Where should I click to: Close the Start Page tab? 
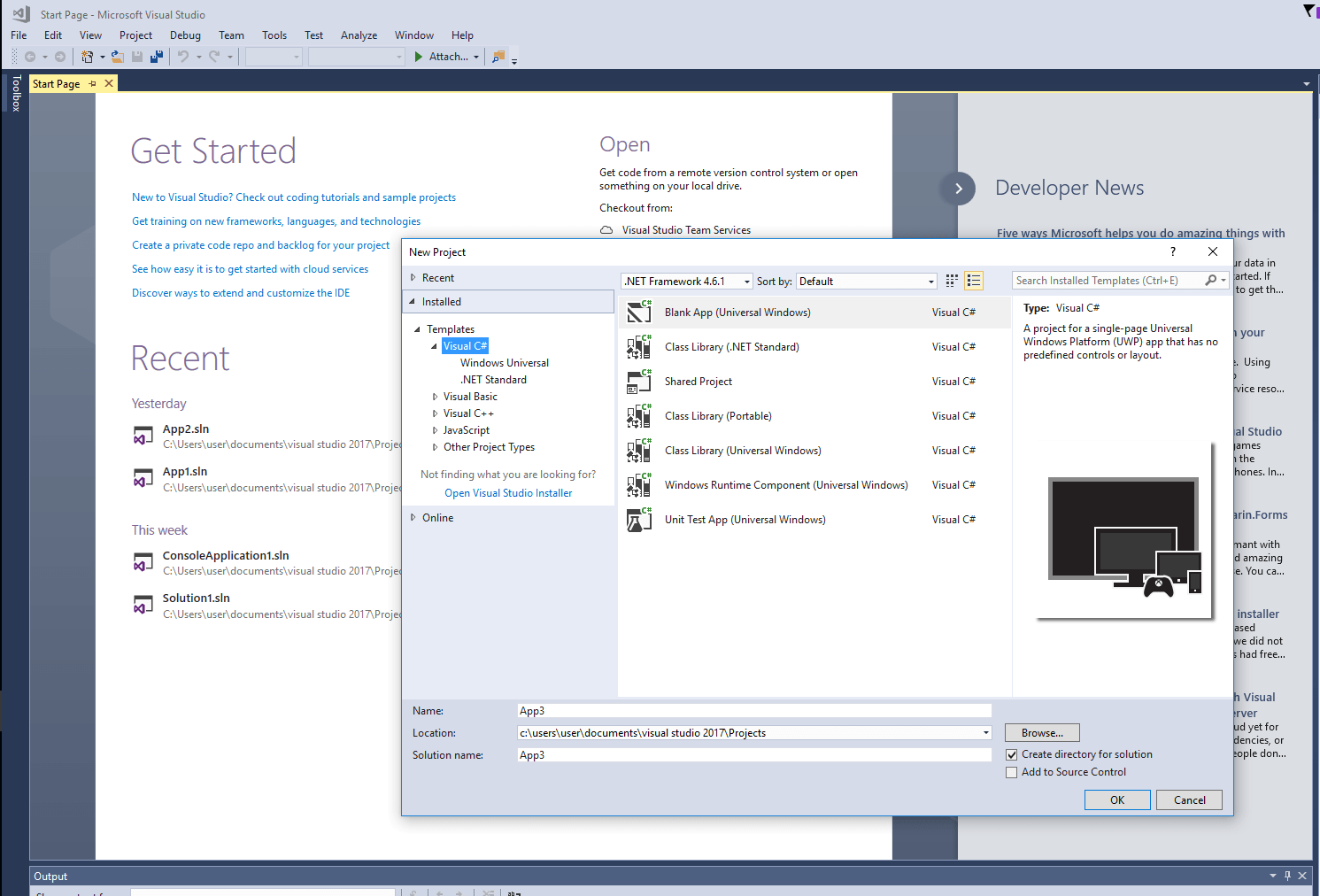pos(109,83)
